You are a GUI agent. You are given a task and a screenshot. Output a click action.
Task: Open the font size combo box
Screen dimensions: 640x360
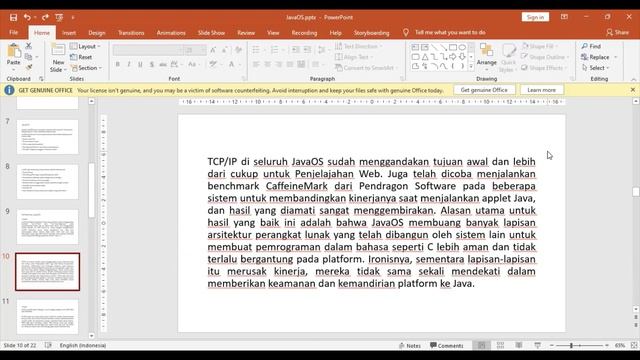[x=195, y=50]
